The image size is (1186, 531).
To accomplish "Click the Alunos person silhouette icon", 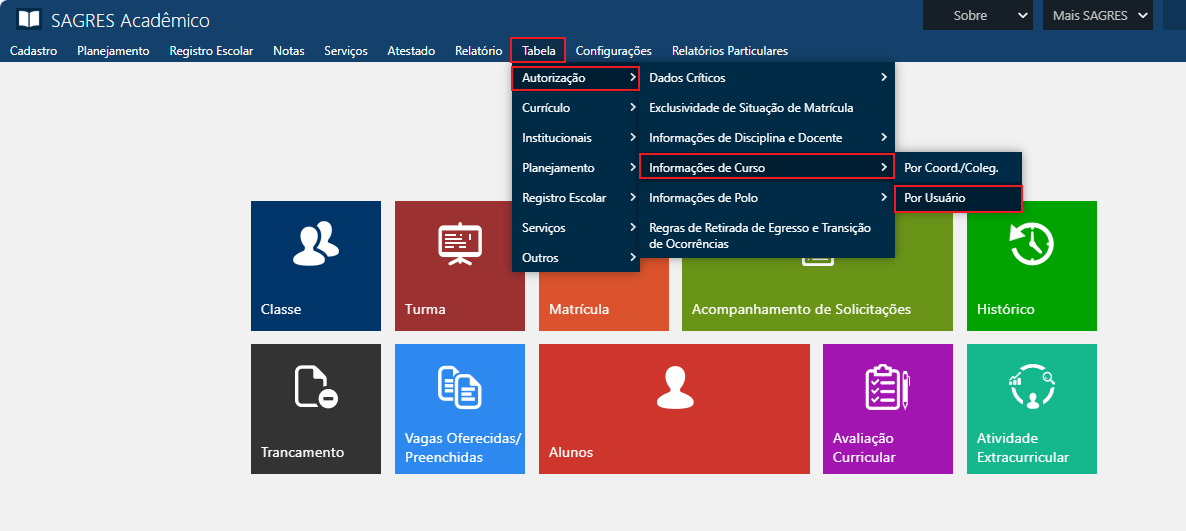I will (x=674, y=387).
